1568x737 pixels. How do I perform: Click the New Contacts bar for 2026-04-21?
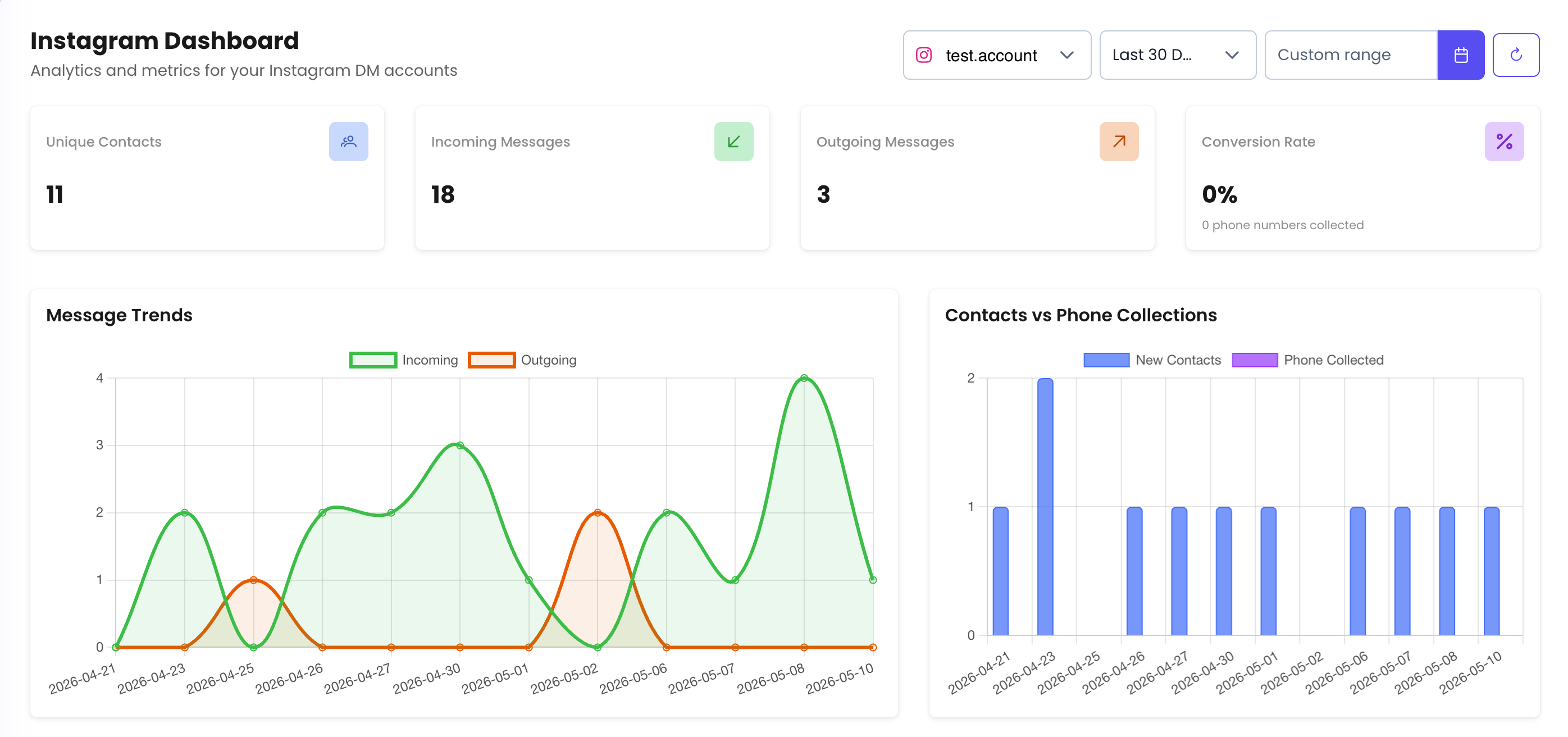tap(1000, 571)
